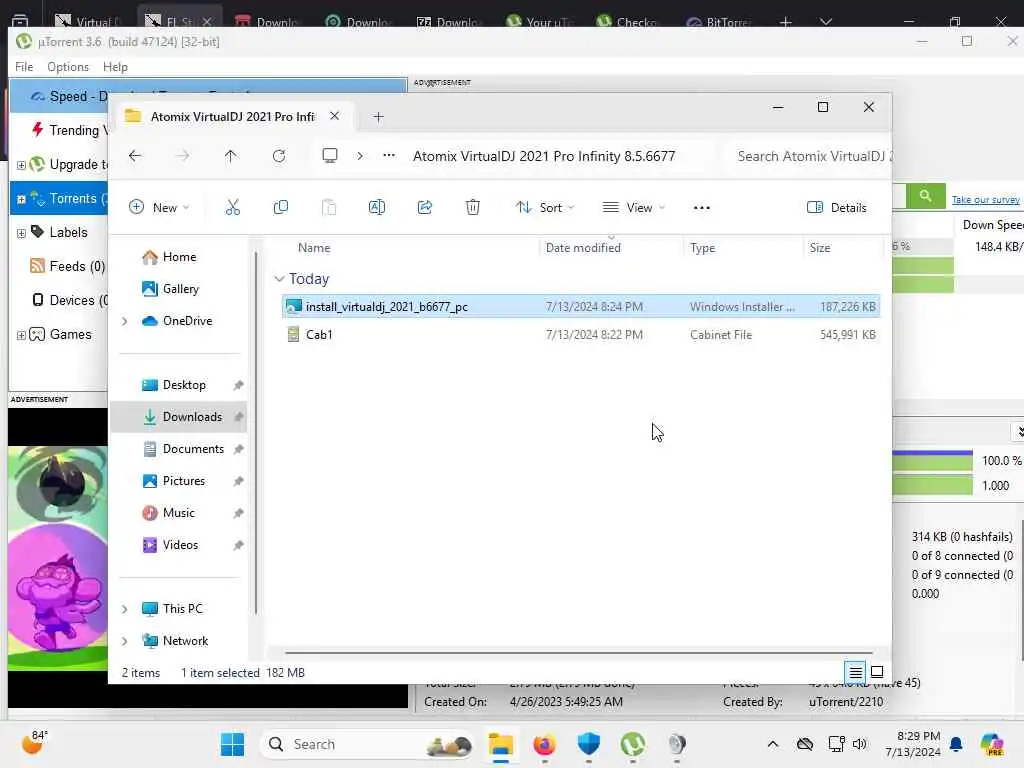Go back with the Explorer back arrow
Viewport: 1024px width, 768px height.
pyautogui.click(x=135, y=156)
